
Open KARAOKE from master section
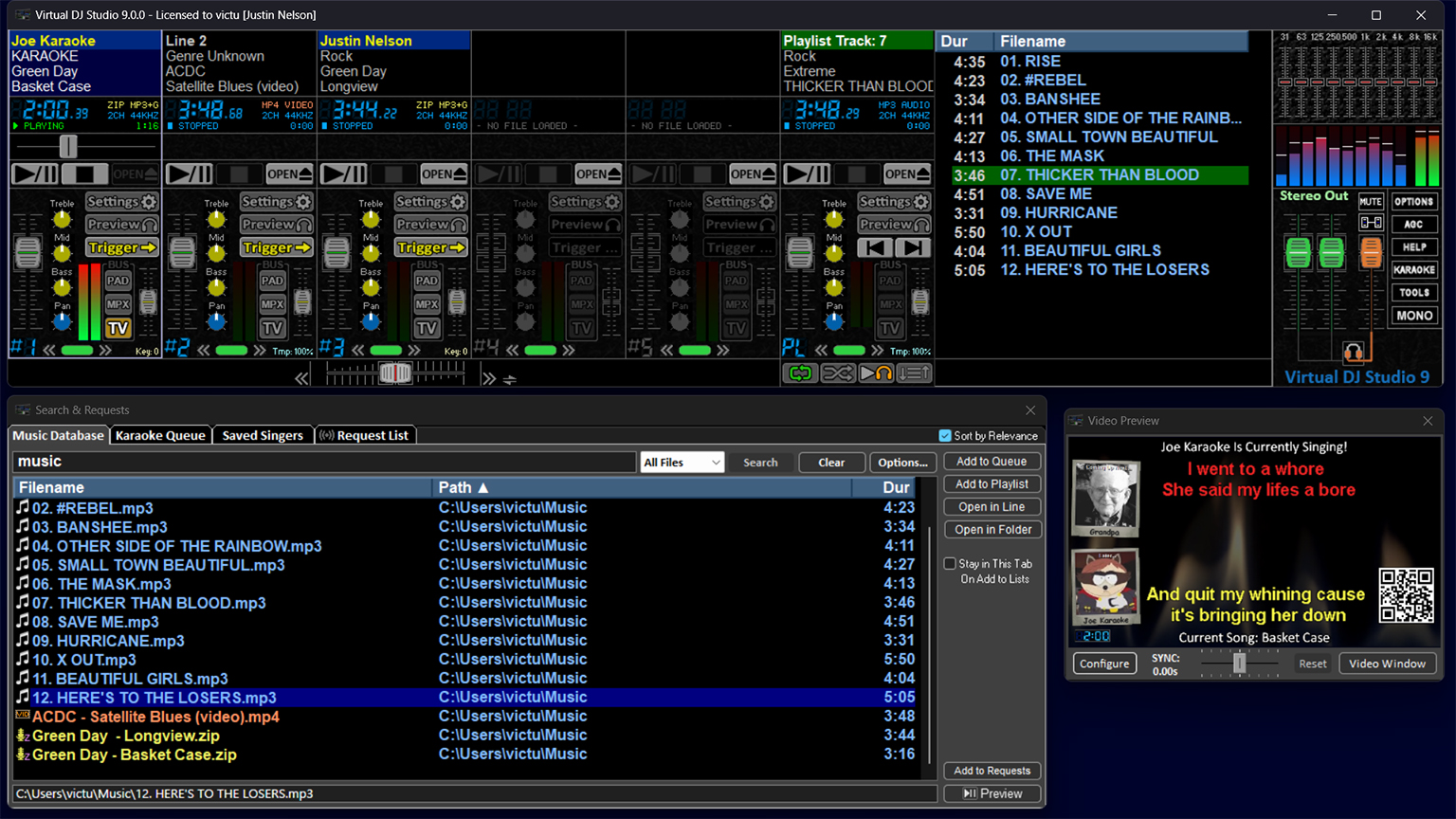1414,270
